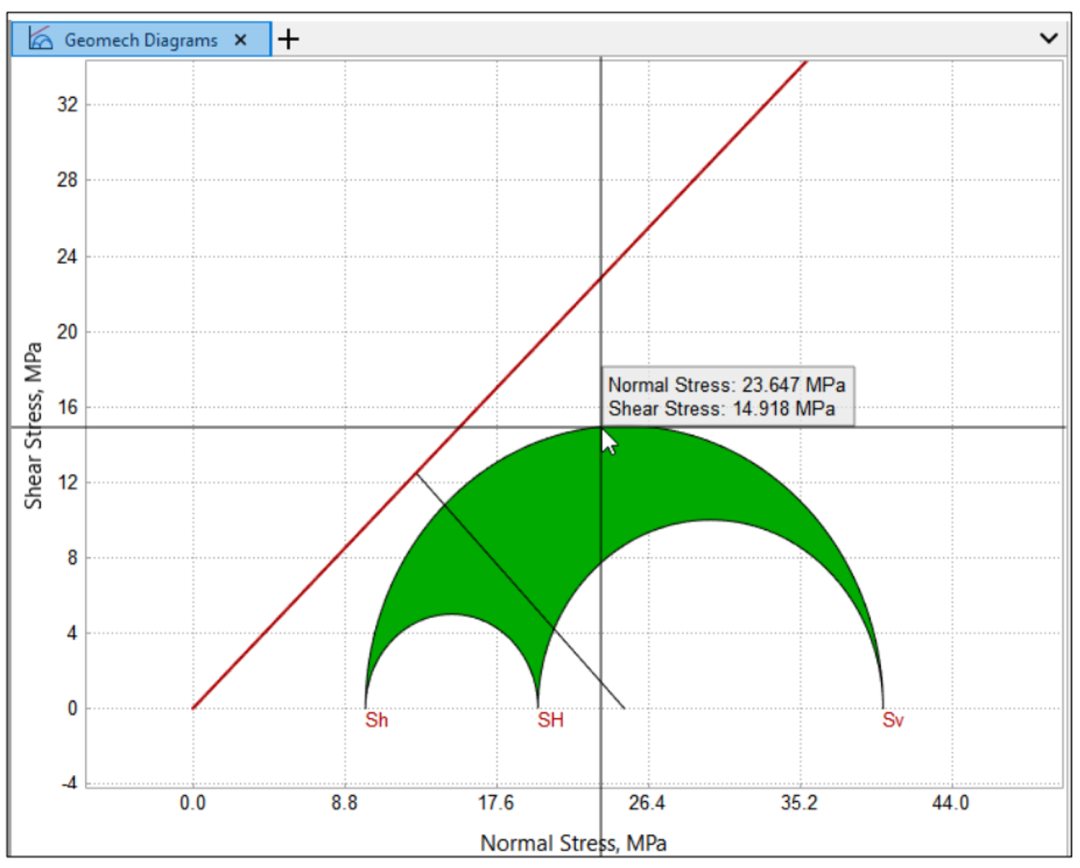Click inside the small Sh–SH semicircle
The height and width of the screenshot is (868, 1080).
(x=452, y=670)
